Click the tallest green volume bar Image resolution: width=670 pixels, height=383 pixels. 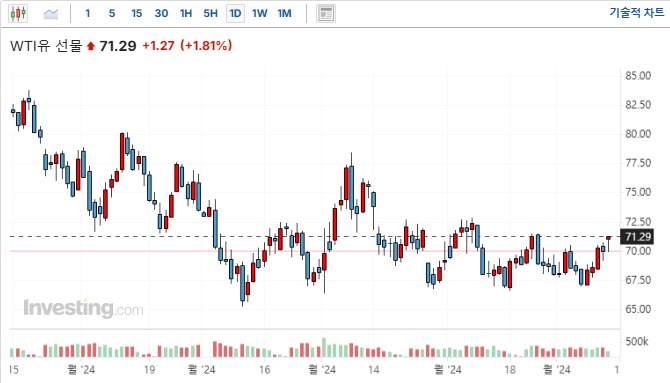(x=324, y=348)
